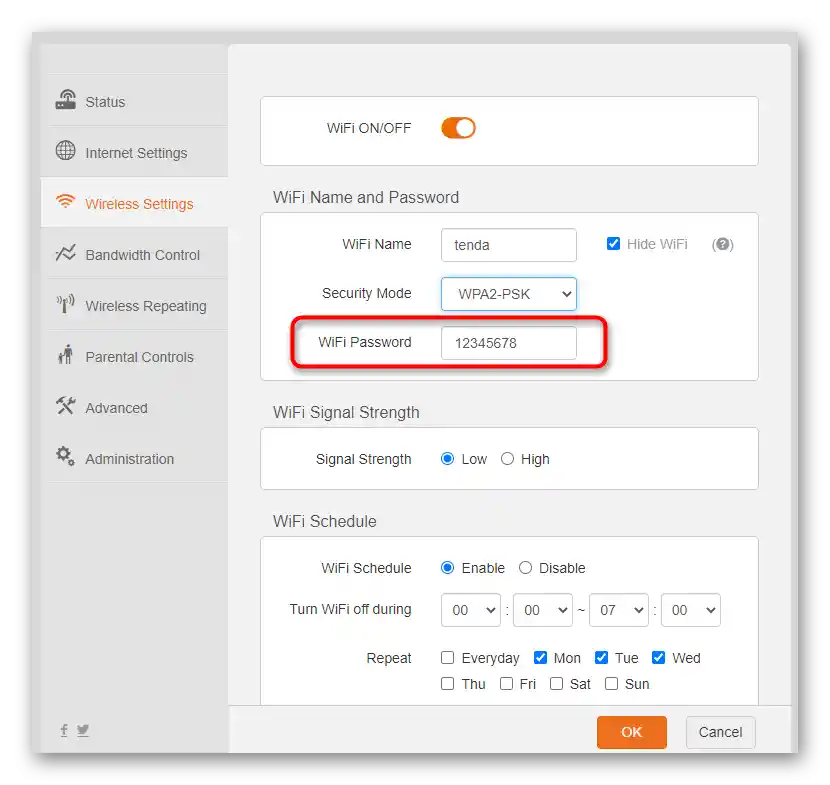Uncheck the Wed repeat checkbox

[658, 657]
